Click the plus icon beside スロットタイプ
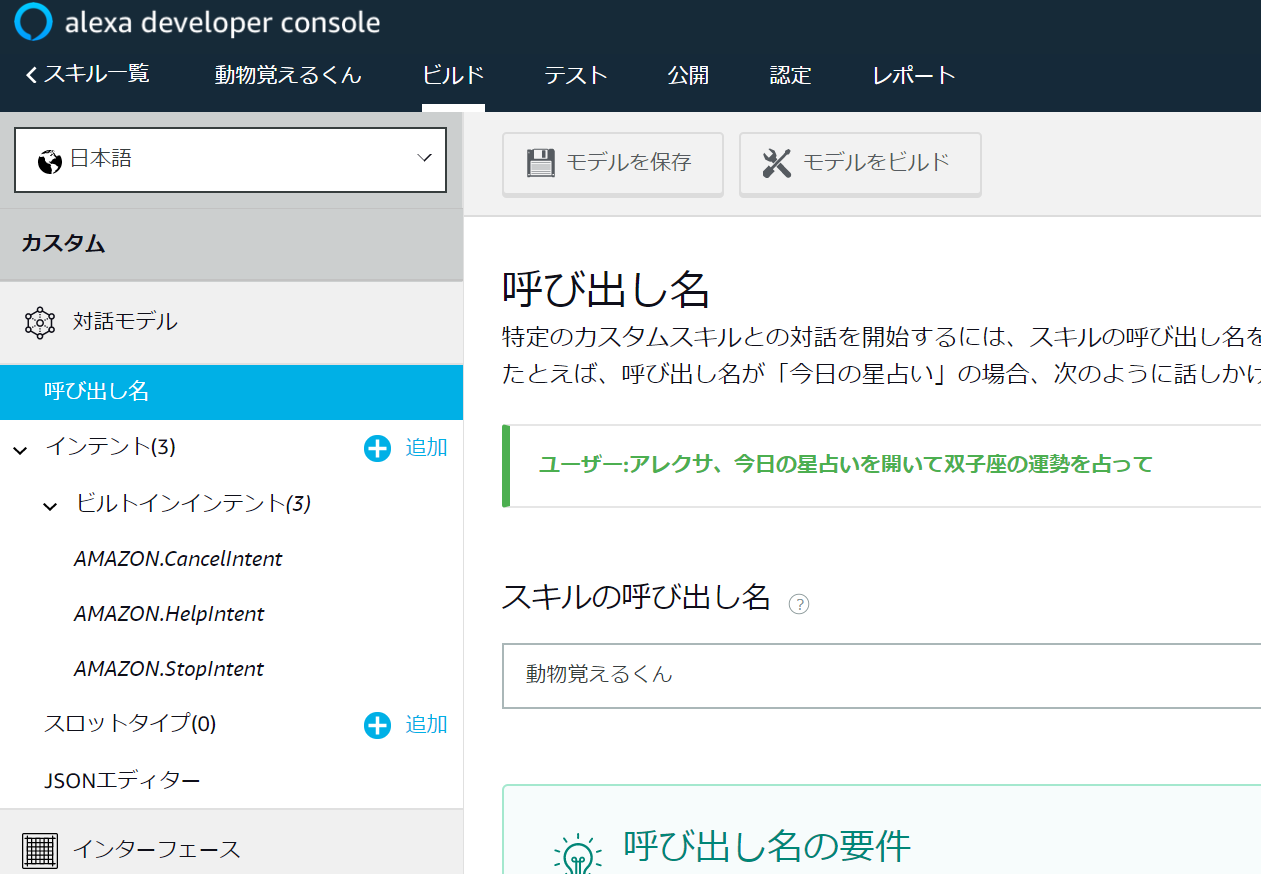This screenshot has height=874, width=1261. click(x=377, y=725)
